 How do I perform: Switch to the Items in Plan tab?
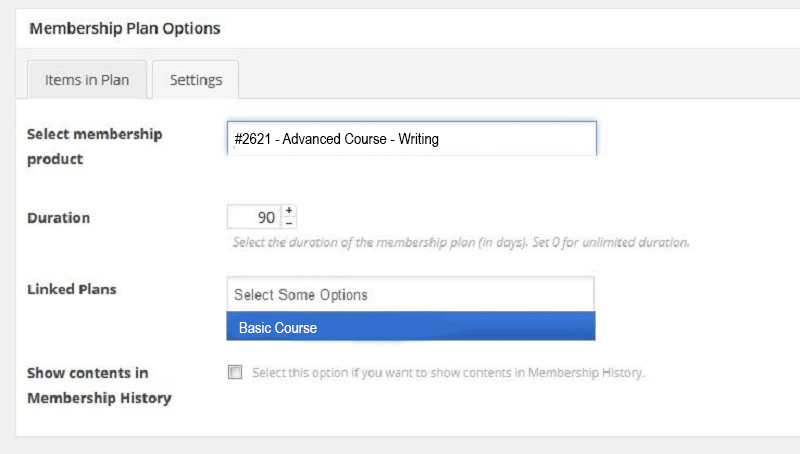coord(87,80)
